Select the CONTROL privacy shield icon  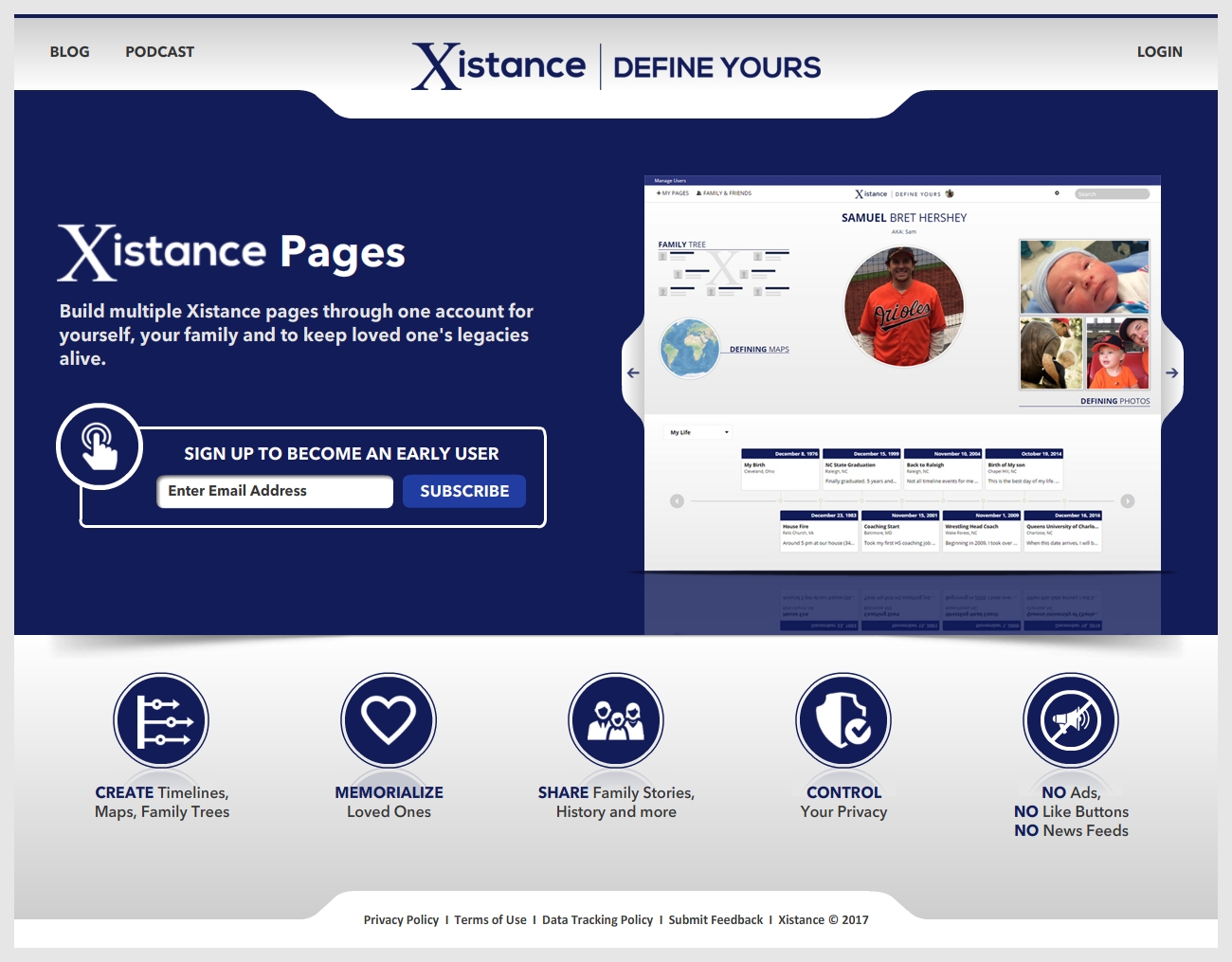coord(843,720)
